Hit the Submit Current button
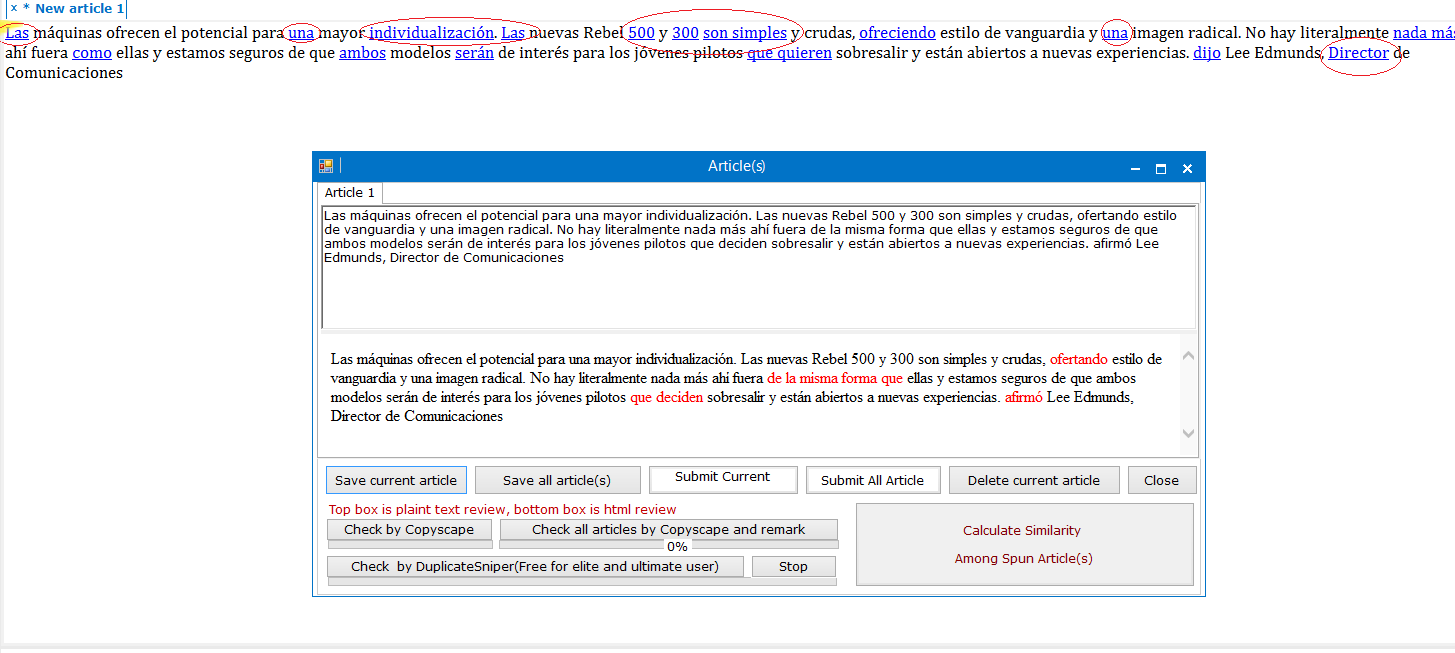Viewport: 1455px width, 653px height. (x=722, y=478)
